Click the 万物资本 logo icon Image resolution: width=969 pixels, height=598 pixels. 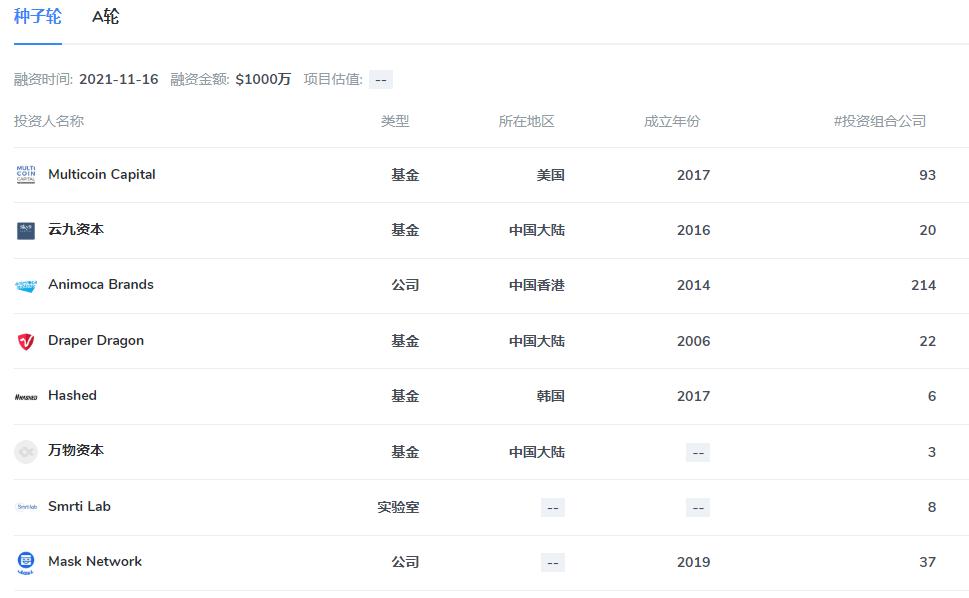point(26,451)
